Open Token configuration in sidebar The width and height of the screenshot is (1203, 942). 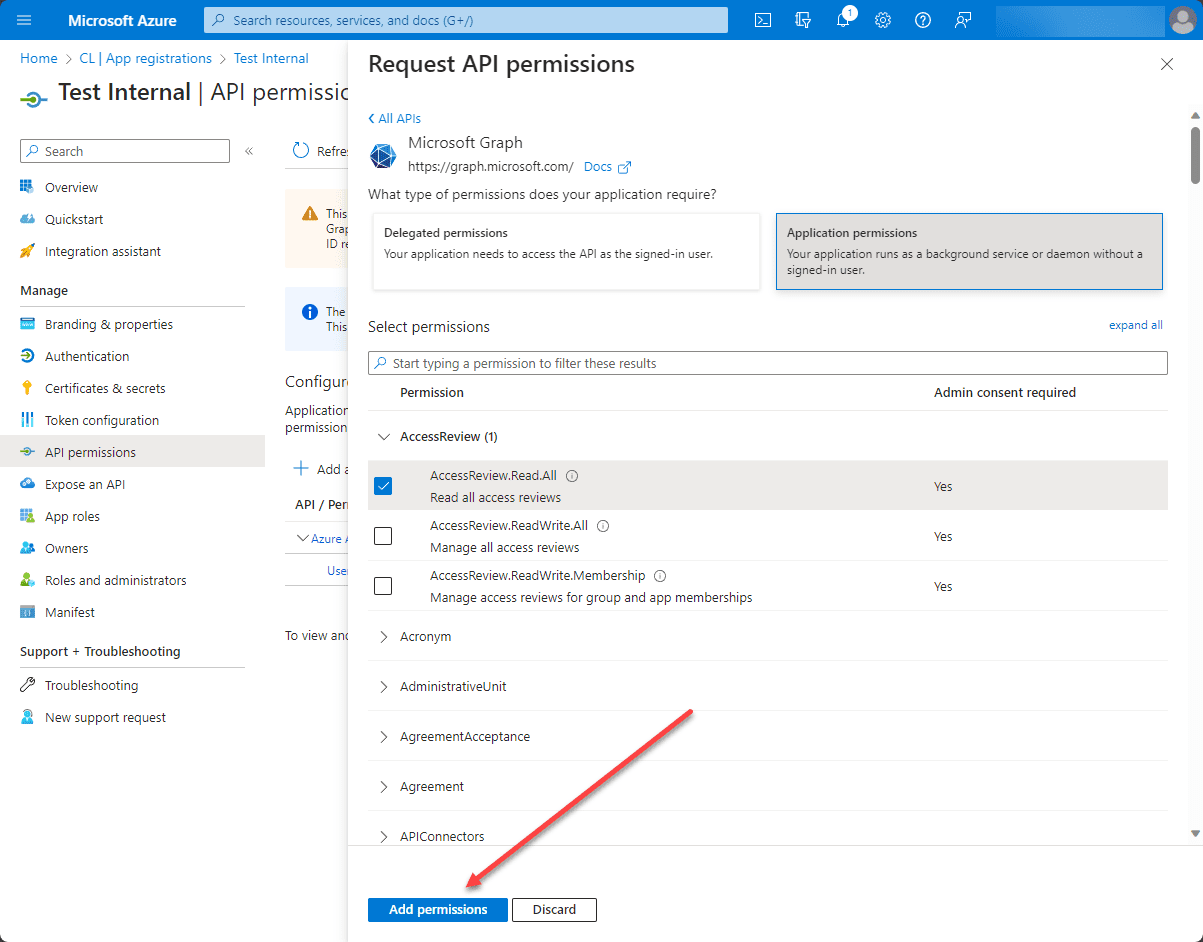[x=102, y=420]
